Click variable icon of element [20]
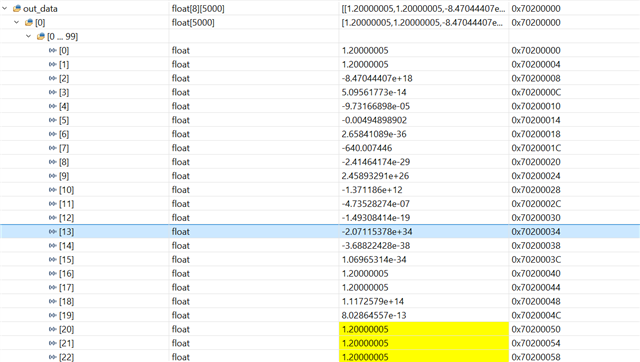The image size is (640, 362). [52, 329]
